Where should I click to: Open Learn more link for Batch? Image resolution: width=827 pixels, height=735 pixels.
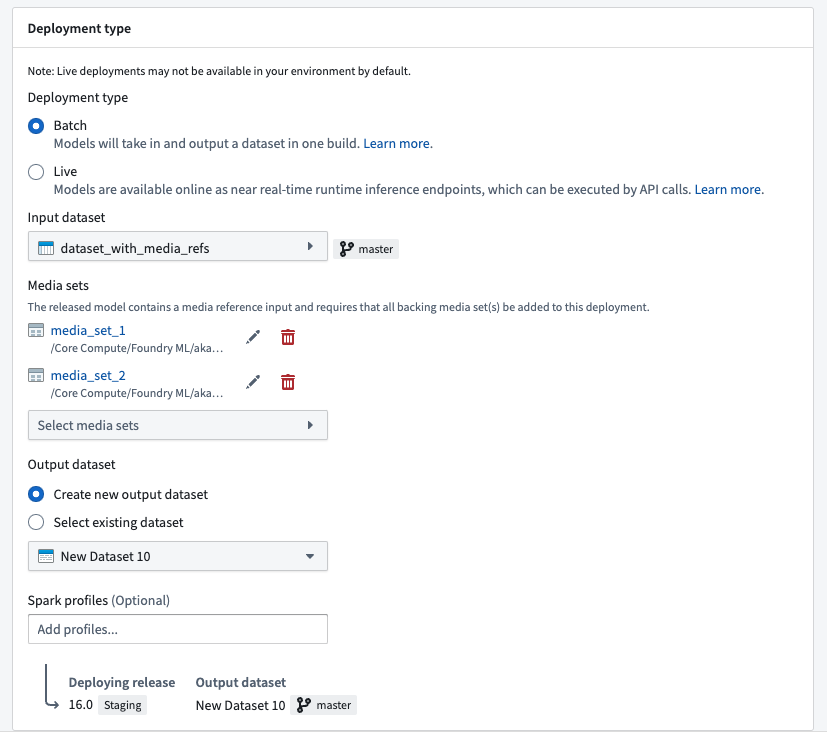coord(396,143)
